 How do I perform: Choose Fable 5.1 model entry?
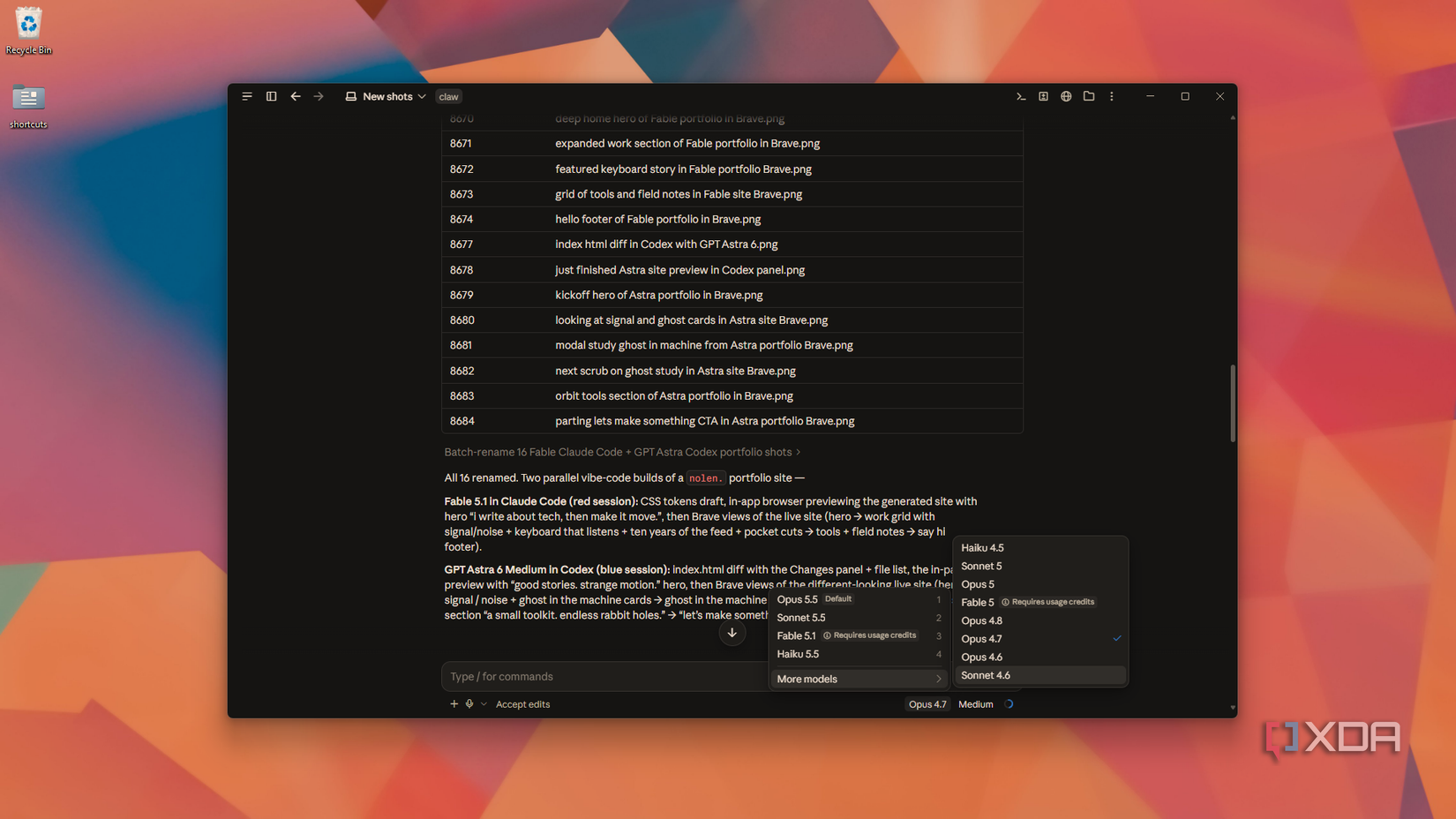coord(859,635)
